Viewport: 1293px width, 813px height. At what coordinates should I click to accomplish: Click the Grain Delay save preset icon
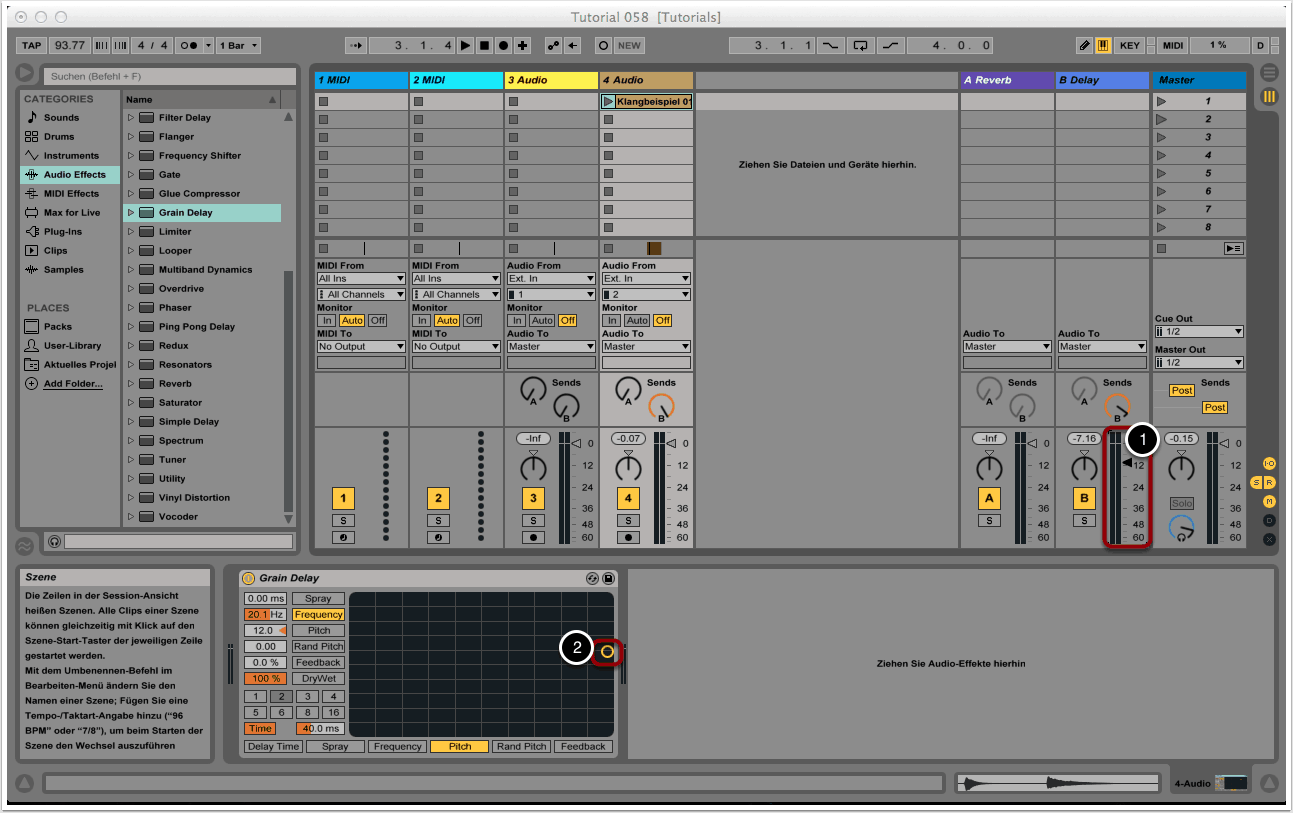[609, 578]
